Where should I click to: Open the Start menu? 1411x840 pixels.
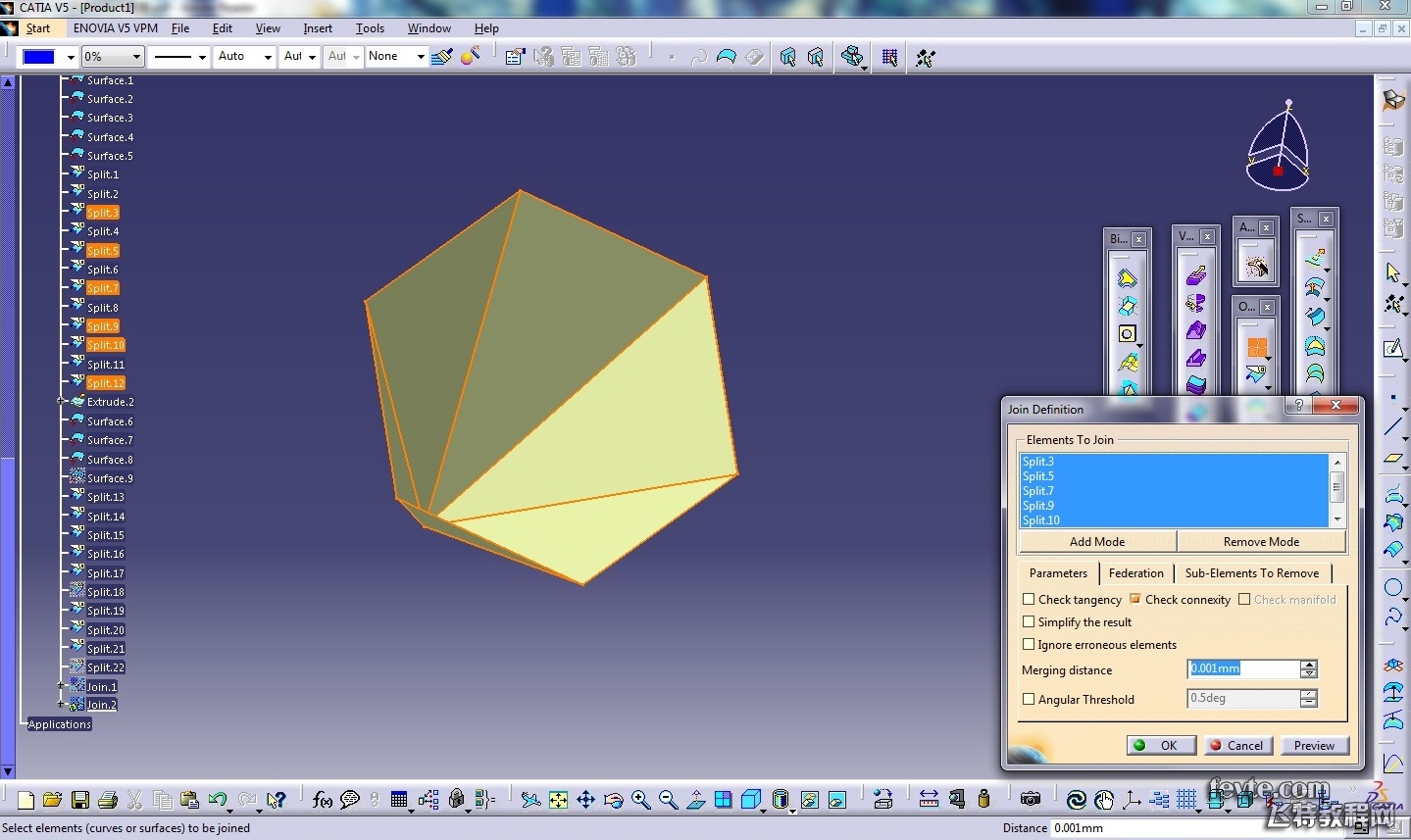coord(38,28)
